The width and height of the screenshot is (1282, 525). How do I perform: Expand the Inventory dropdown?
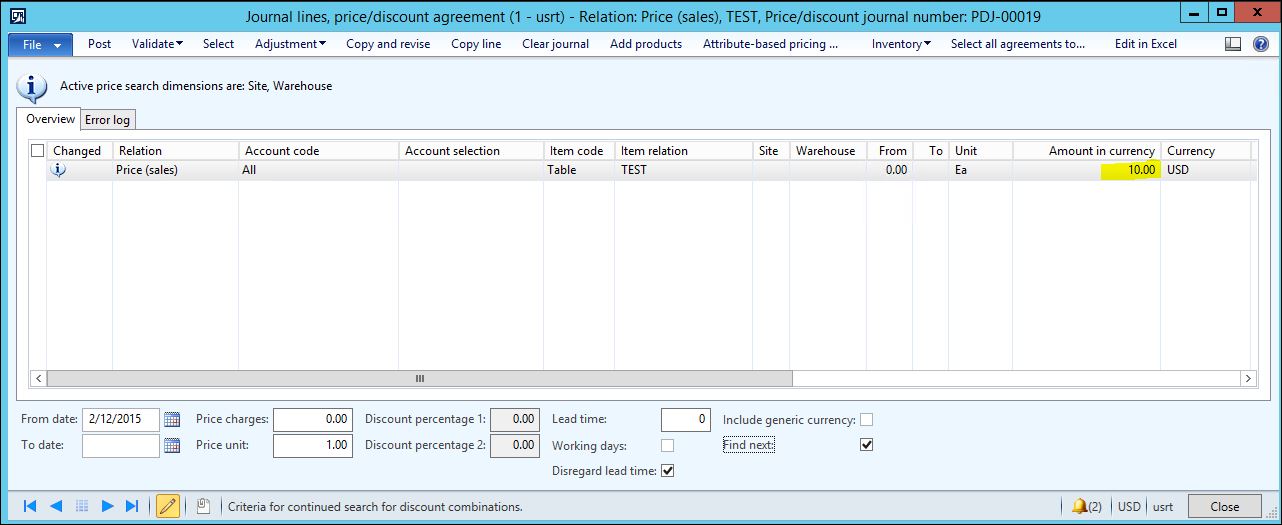pyautogui.click(x=900, y=44)
